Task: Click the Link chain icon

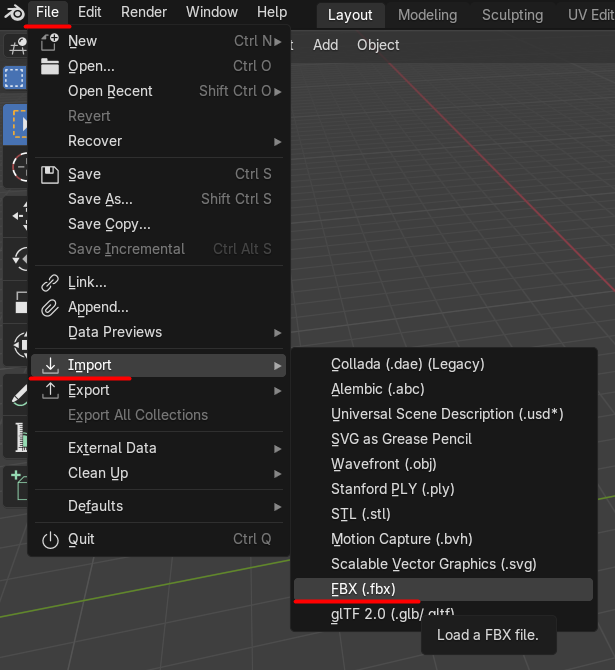Action: coord(50,283)
